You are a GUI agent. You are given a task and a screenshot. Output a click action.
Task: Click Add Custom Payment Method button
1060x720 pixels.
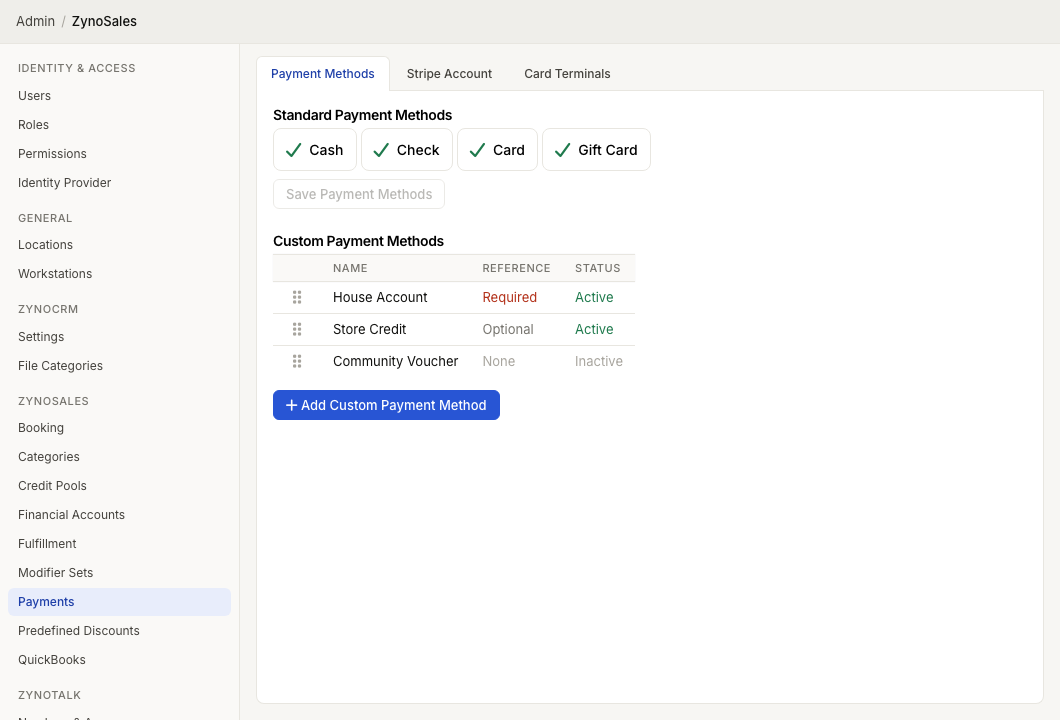coord(386,405)
